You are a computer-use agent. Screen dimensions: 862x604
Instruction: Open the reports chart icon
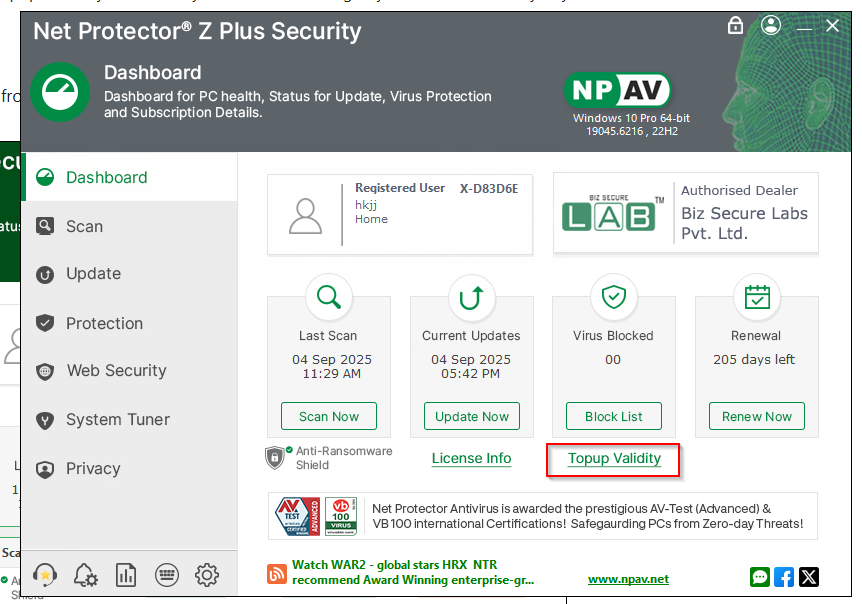click(126, 574)
